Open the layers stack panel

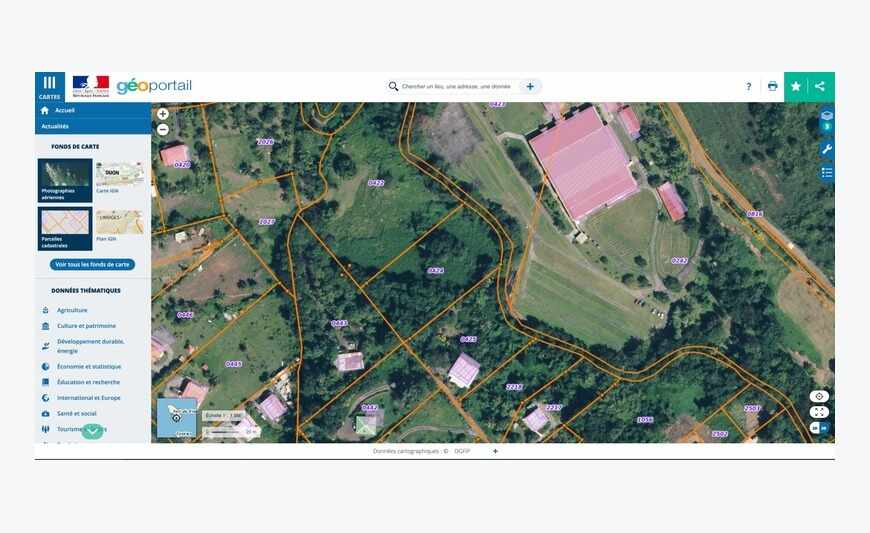coord(827,116)
